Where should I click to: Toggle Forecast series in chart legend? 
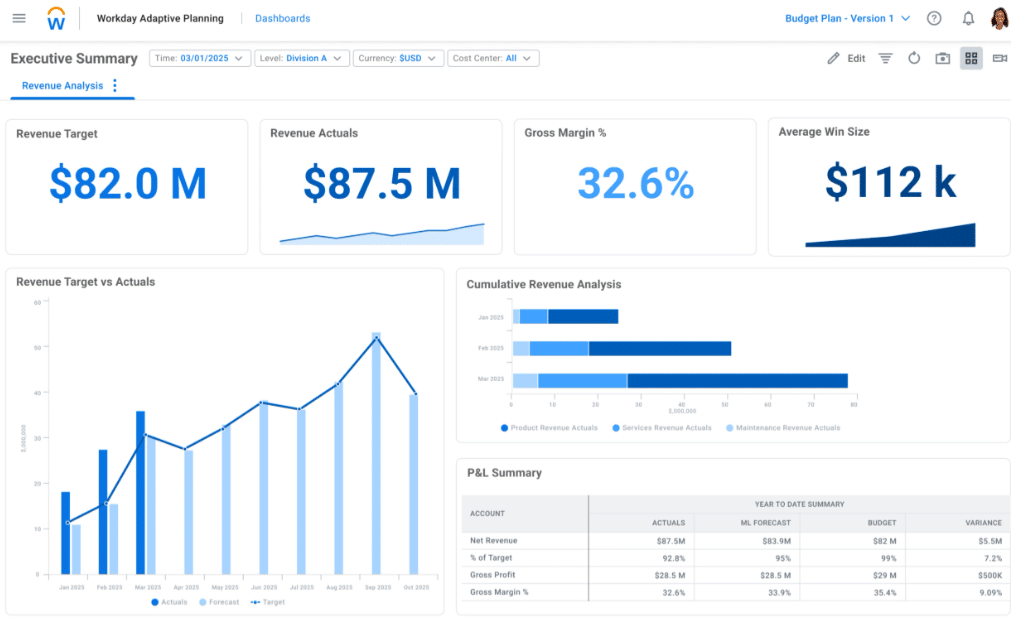point(218,602)
